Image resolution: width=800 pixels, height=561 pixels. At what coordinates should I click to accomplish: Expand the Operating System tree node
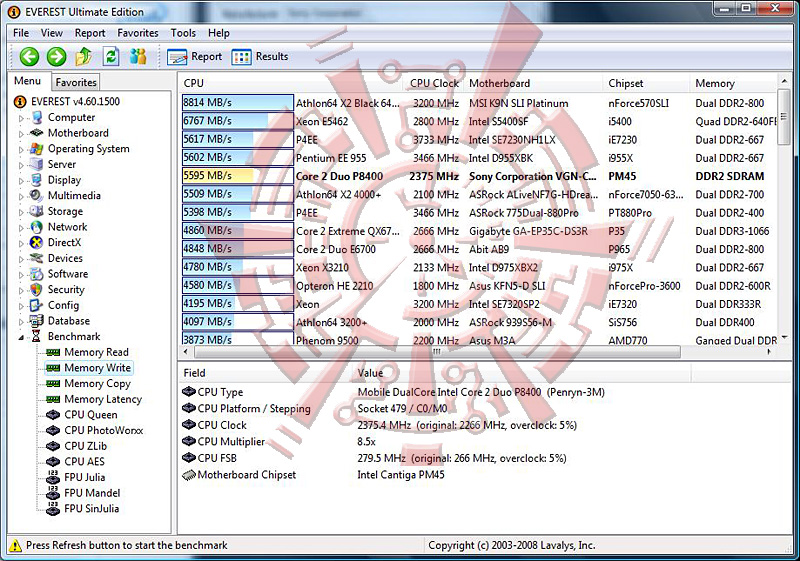[x=21, y=149]
